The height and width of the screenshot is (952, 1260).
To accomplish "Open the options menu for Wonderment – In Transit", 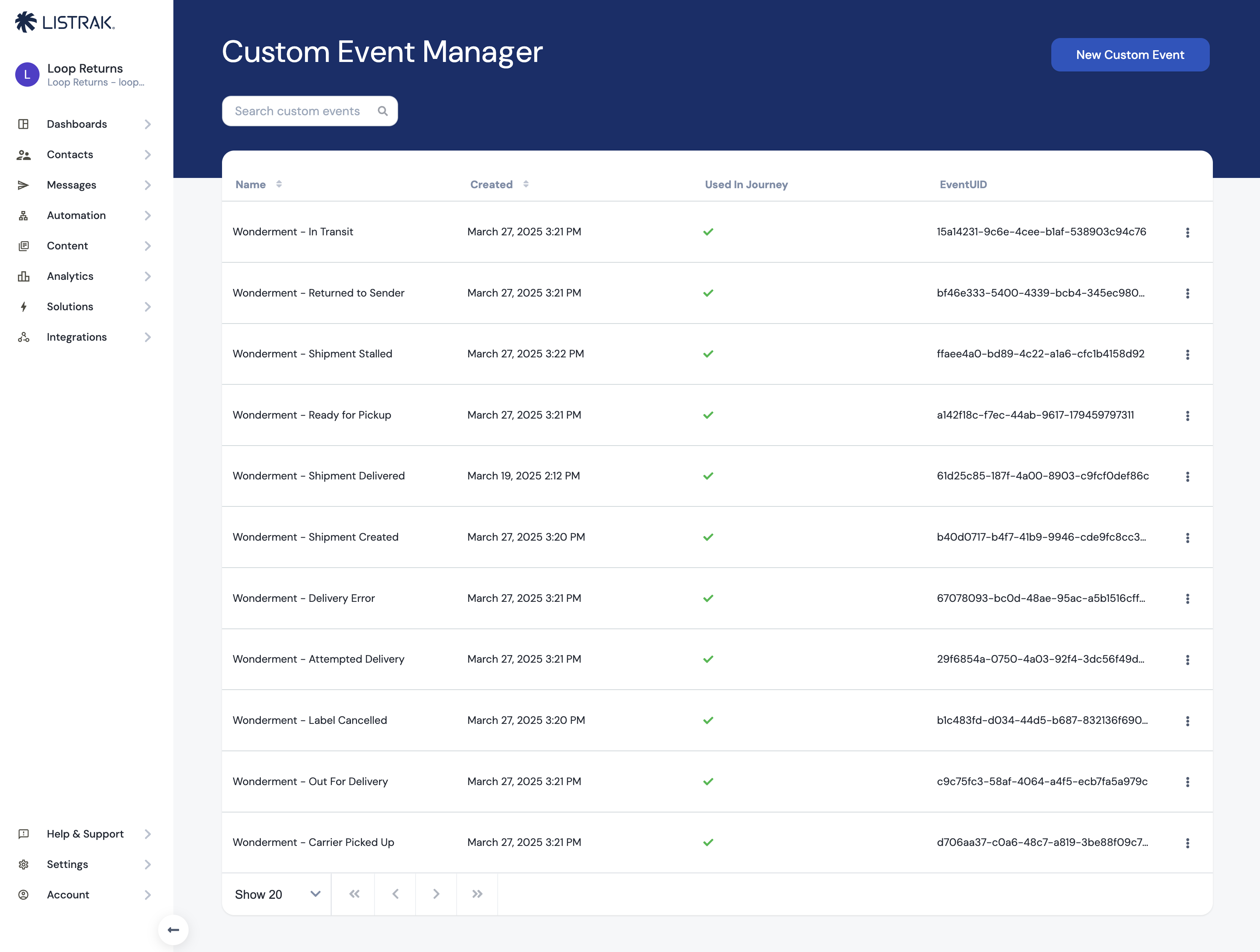I will point(1188,232).
